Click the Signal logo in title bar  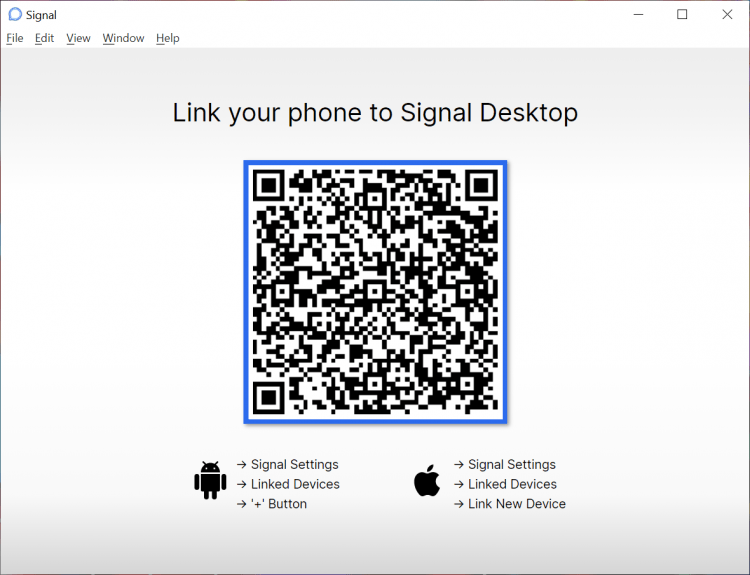click(15, 15)
